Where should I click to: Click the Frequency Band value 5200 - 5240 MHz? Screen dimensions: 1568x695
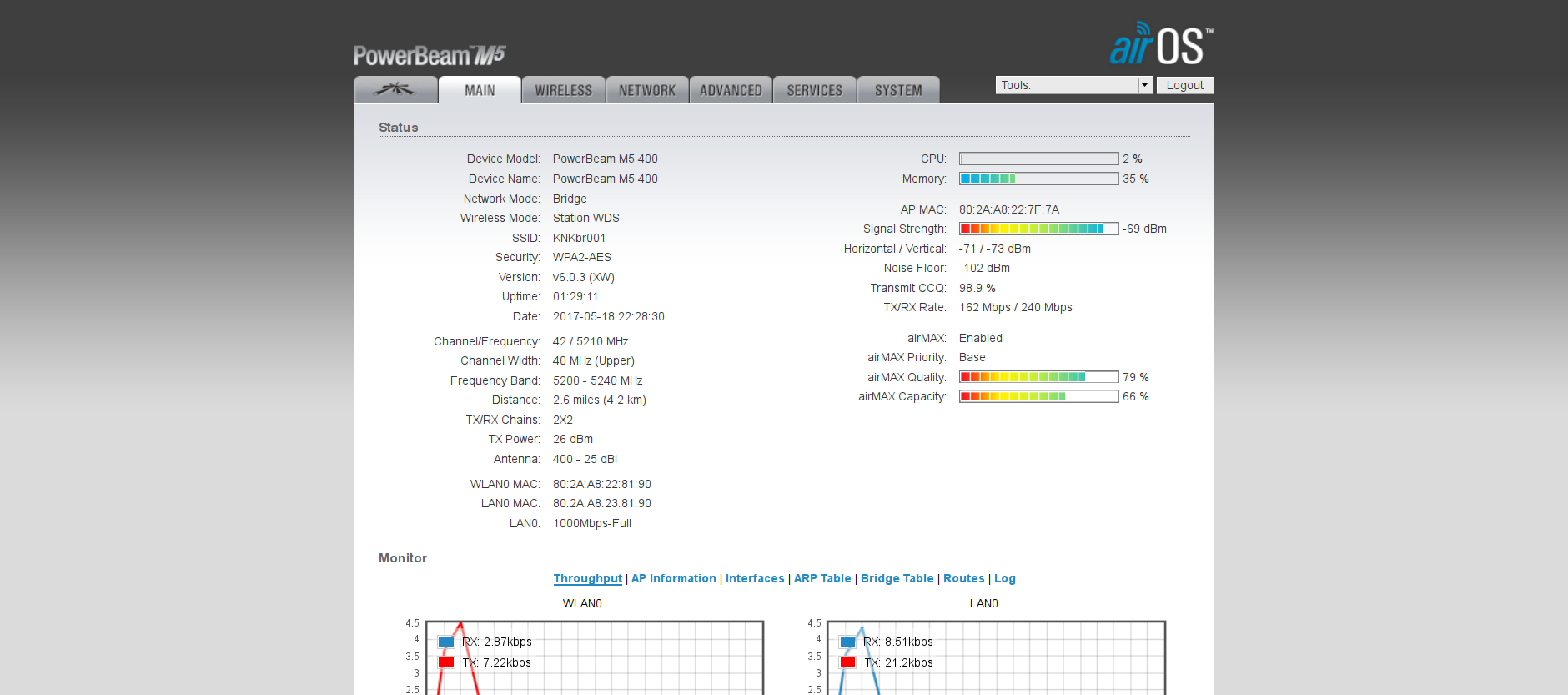598,380
